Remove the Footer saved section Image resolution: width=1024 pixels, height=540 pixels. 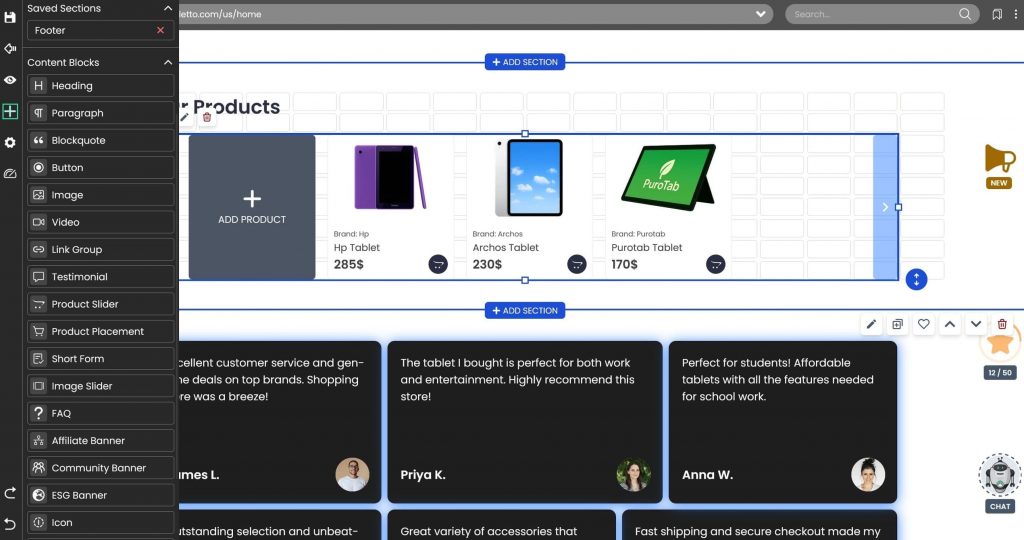[161, 30]
